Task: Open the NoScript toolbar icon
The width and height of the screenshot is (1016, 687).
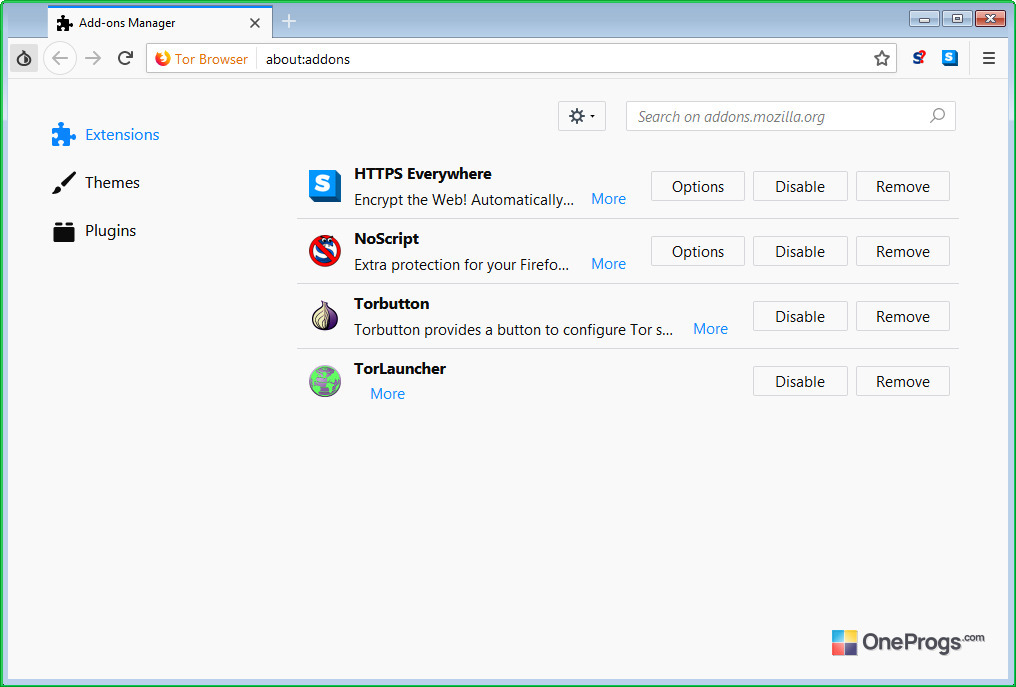Action: (919, 58)
